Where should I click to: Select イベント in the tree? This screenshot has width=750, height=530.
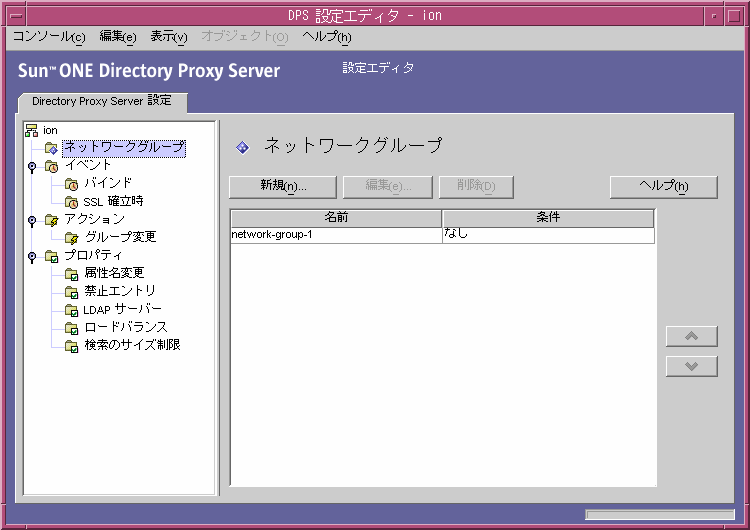88,166
